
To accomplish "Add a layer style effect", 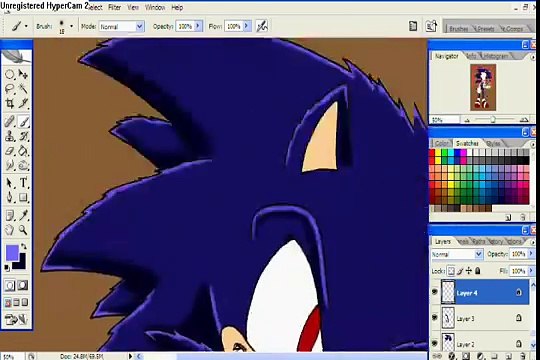I will point(451,356).
